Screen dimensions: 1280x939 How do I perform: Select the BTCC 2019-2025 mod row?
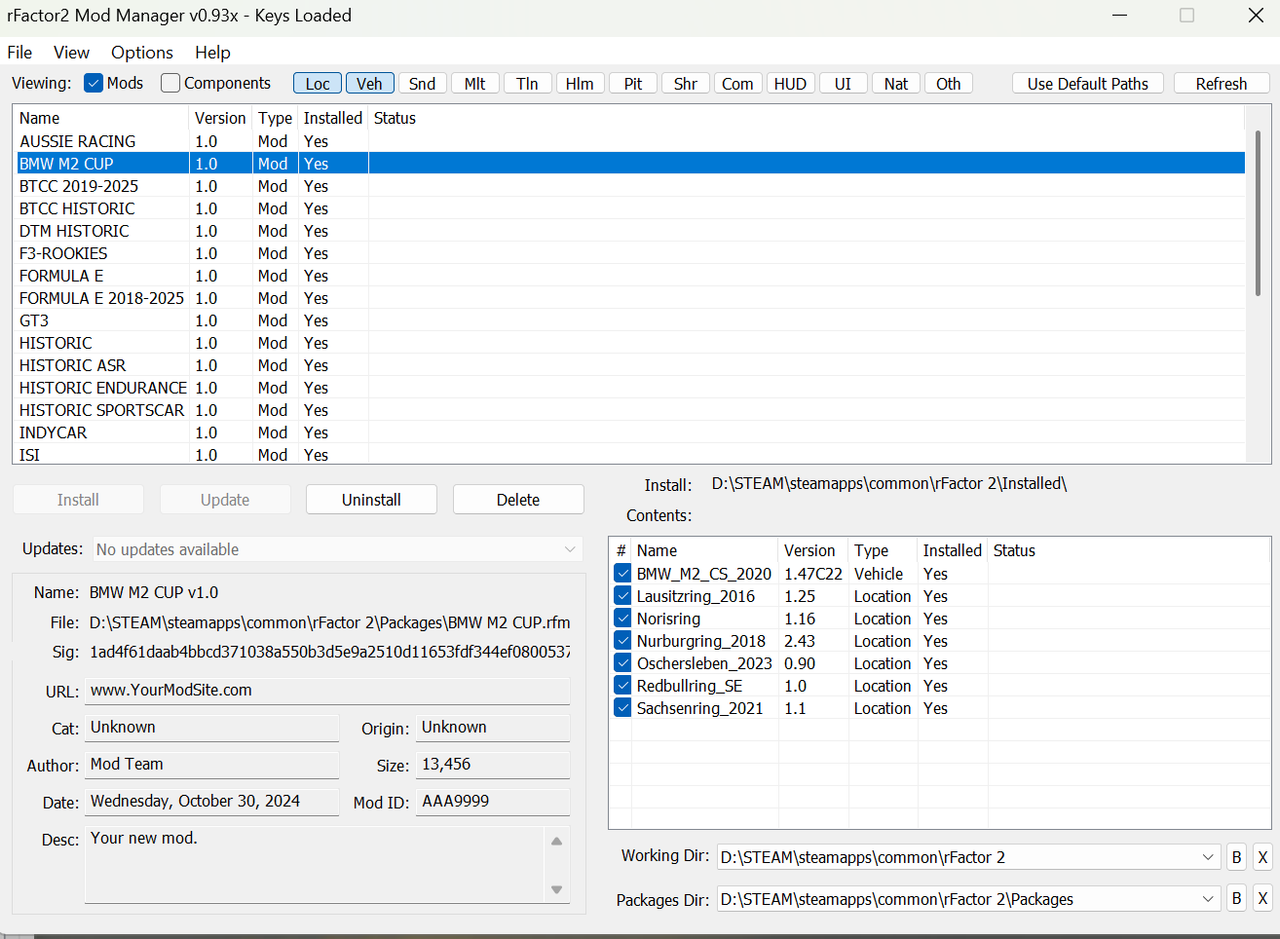click(x=630, y=186)
